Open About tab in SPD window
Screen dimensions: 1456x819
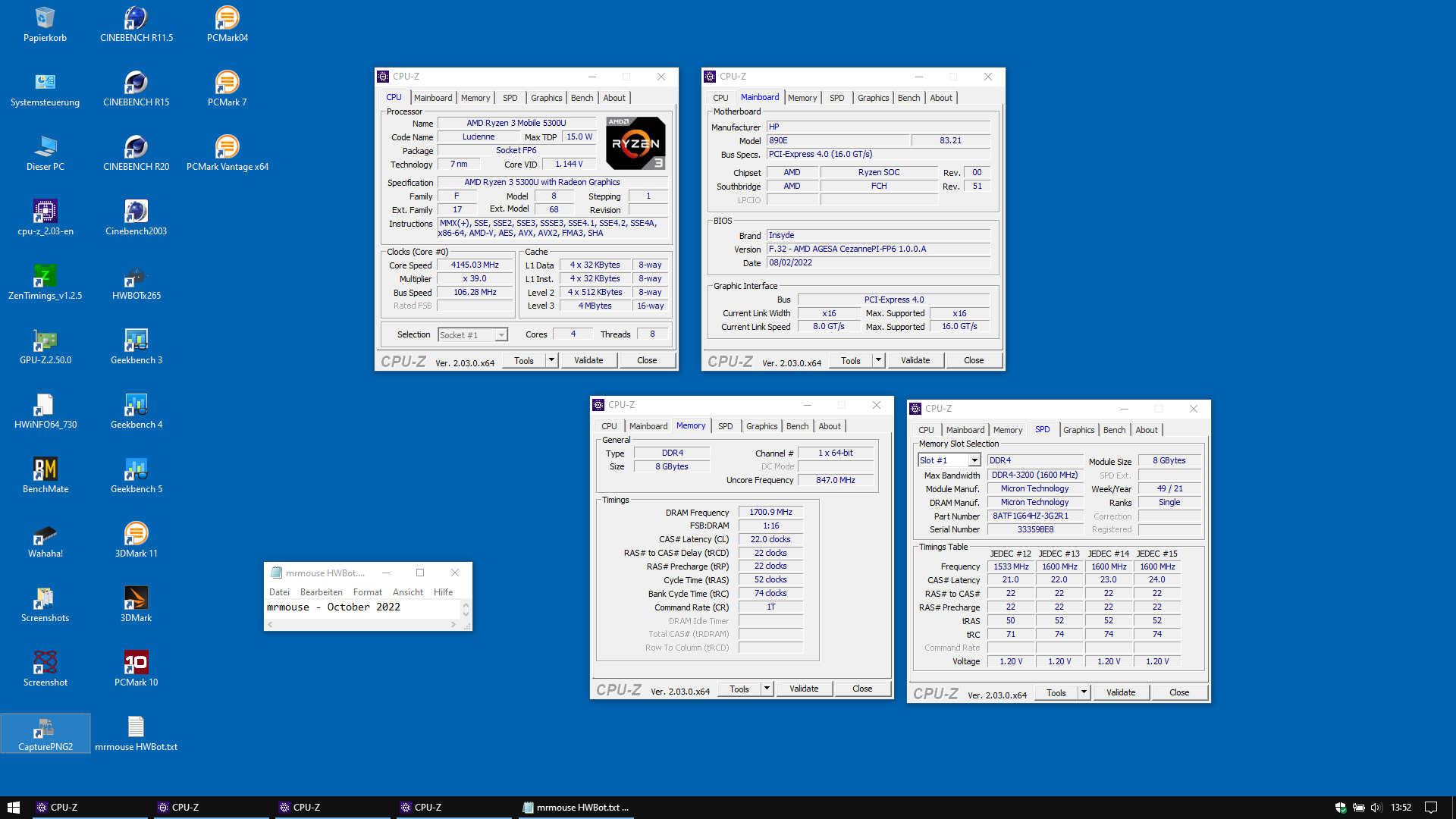tap(1147, 430)
